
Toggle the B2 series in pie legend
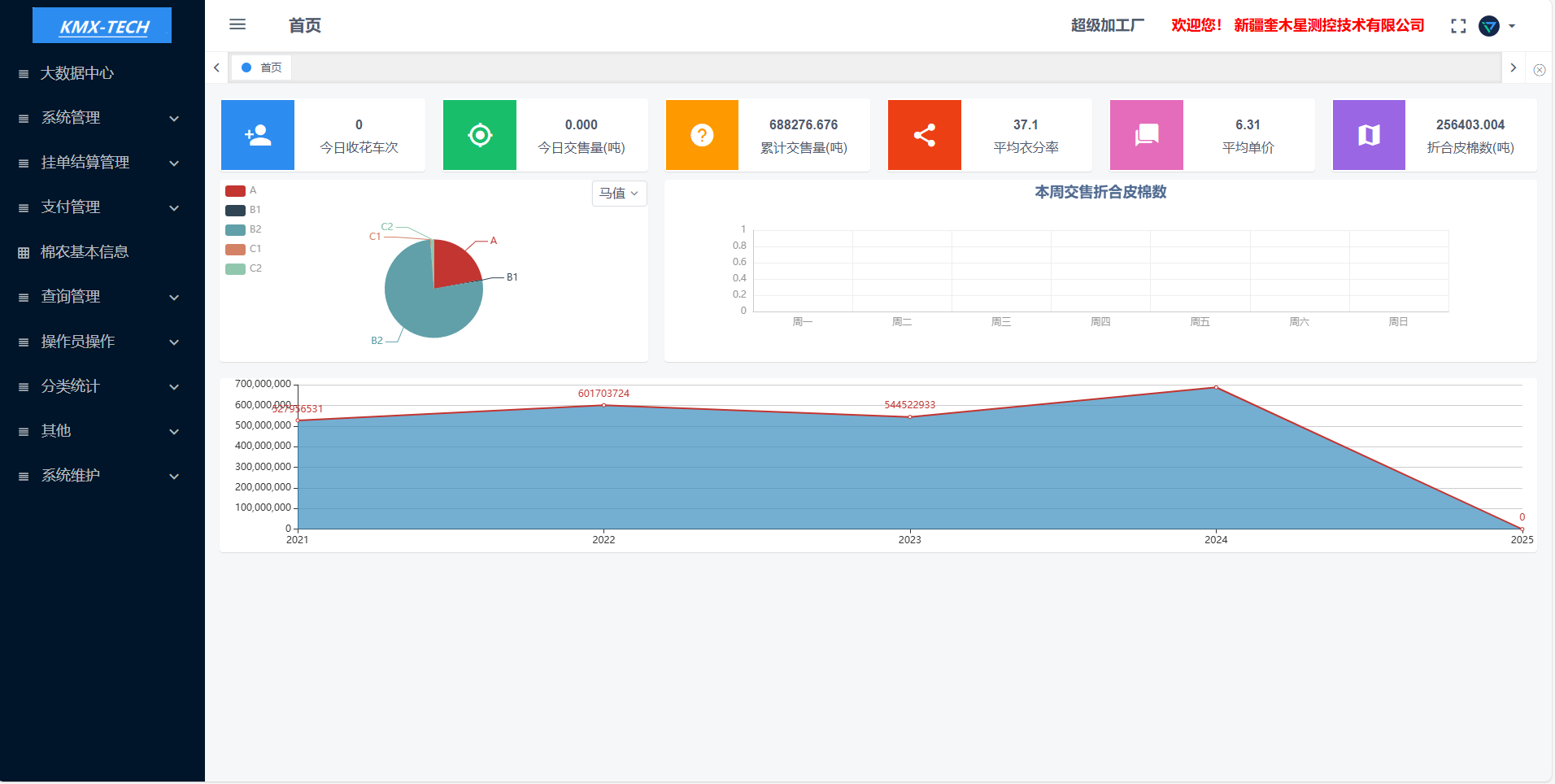coord(243,229)
